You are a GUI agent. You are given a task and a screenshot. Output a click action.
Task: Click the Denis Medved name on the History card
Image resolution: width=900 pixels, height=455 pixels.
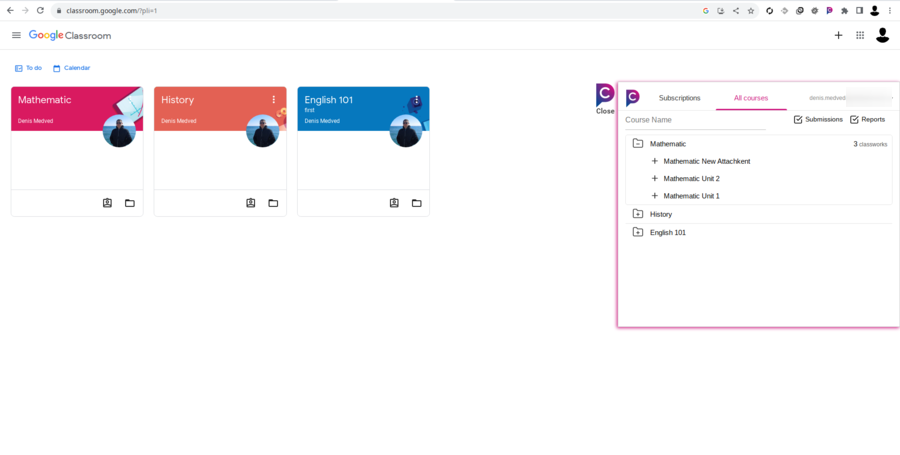point(179,121)
